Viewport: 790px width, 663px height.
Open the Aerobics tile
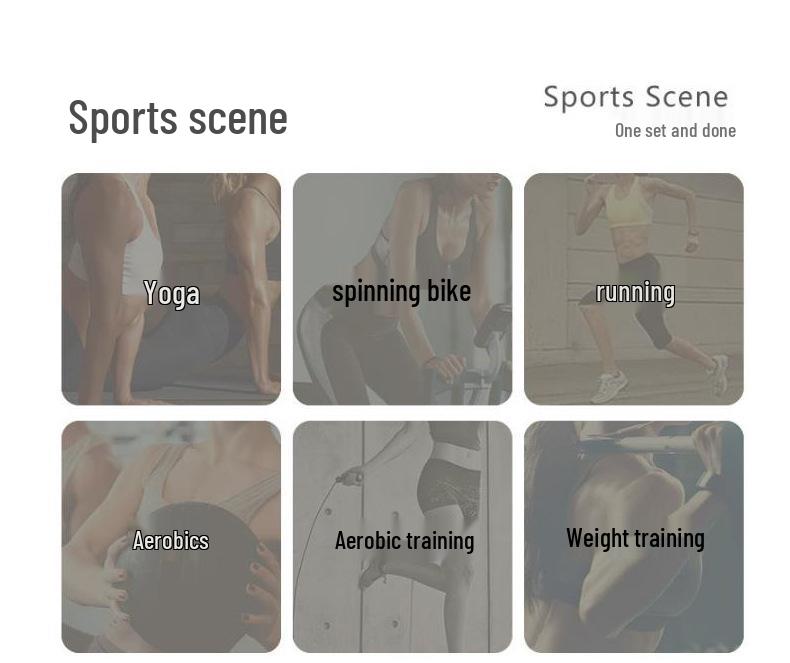pyautogui.click(x=171, y=537)
